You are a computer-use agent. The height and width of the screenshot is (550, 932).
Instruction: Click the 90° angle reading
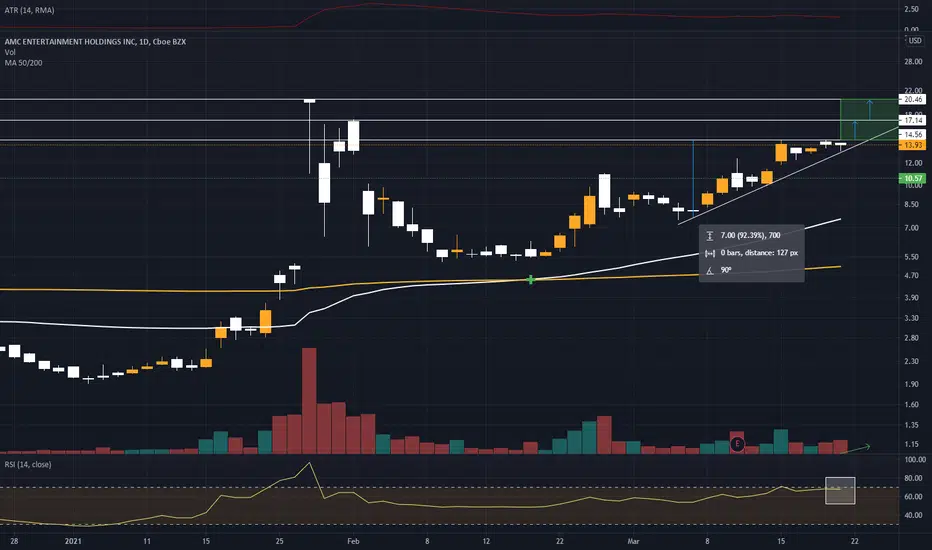click(x=726, y=271)
